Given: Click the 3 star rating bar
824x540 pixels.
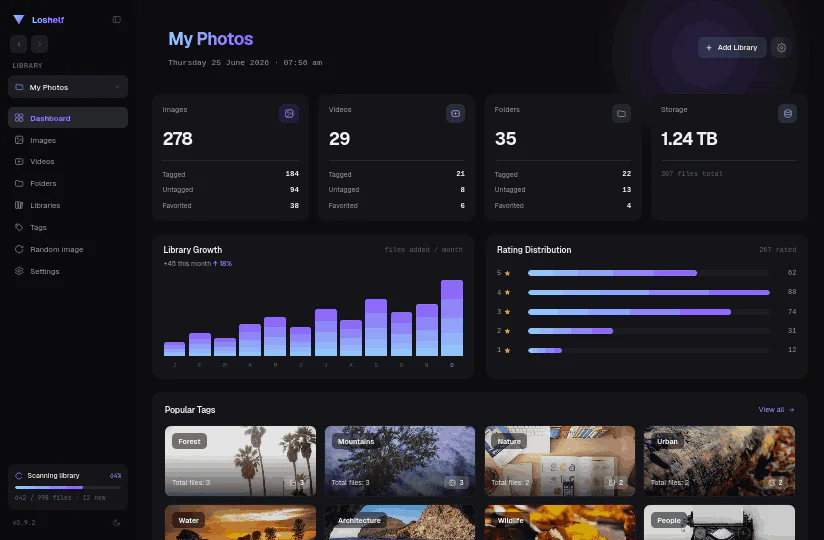Looking at the screenshot, I should 648,312.
